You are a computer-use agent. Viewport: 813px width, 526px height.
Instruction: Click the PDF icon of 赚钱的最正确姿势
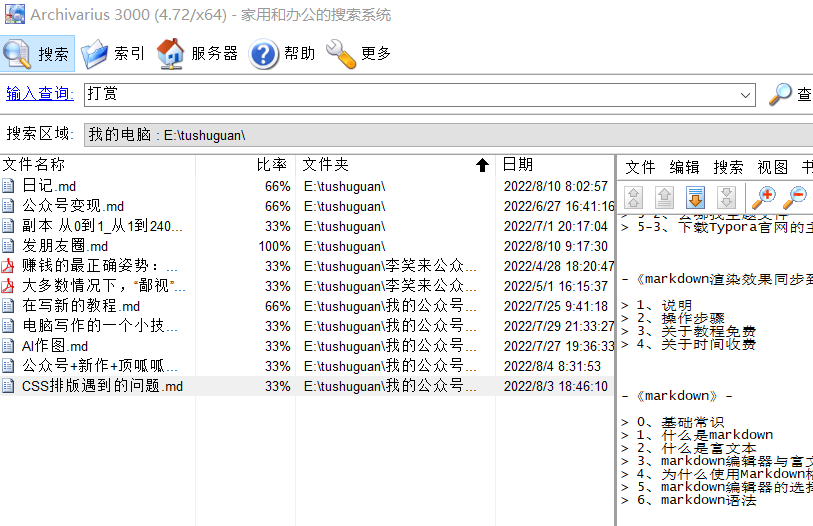[8, 266]
